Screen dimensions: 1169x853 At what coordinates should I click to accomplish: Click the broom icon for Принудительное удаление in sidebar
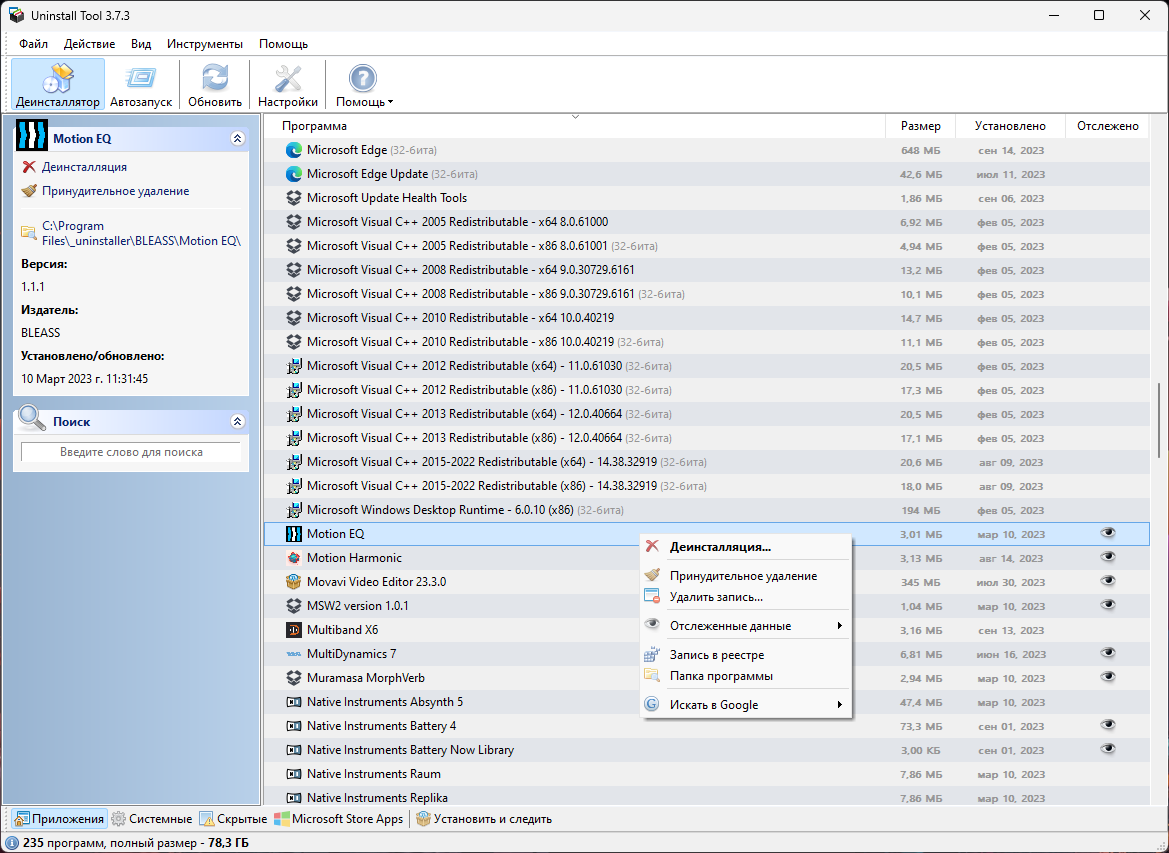[29, 191]
